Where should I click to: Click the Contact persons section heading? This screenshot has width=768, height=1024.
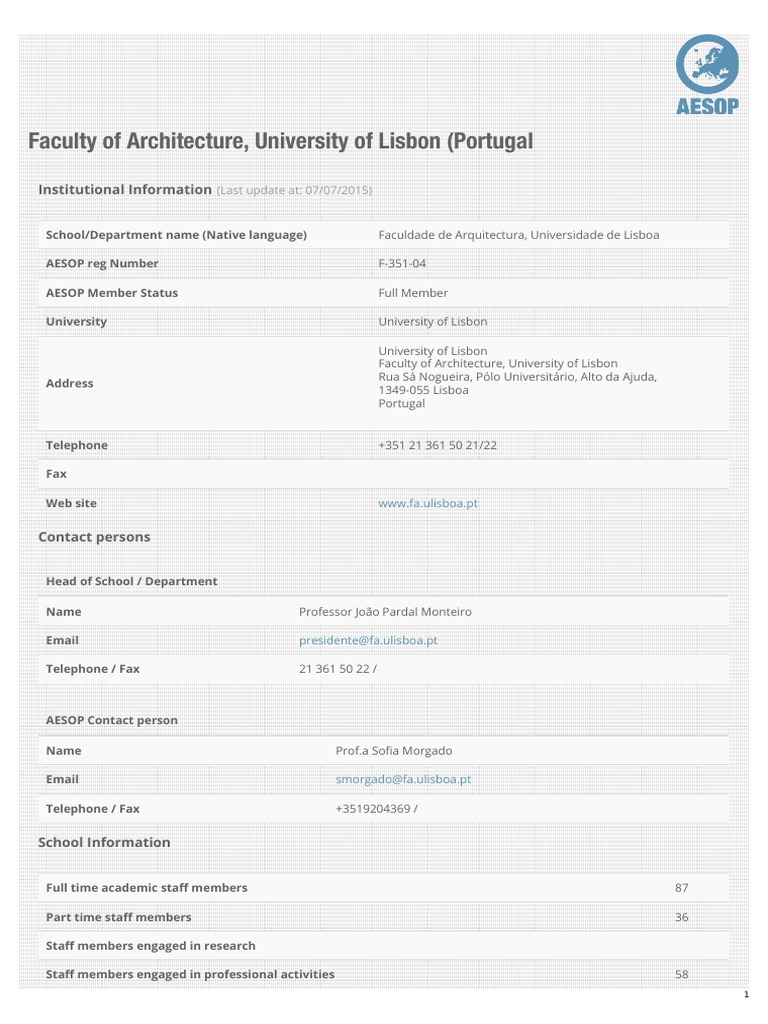coord(94,537)
